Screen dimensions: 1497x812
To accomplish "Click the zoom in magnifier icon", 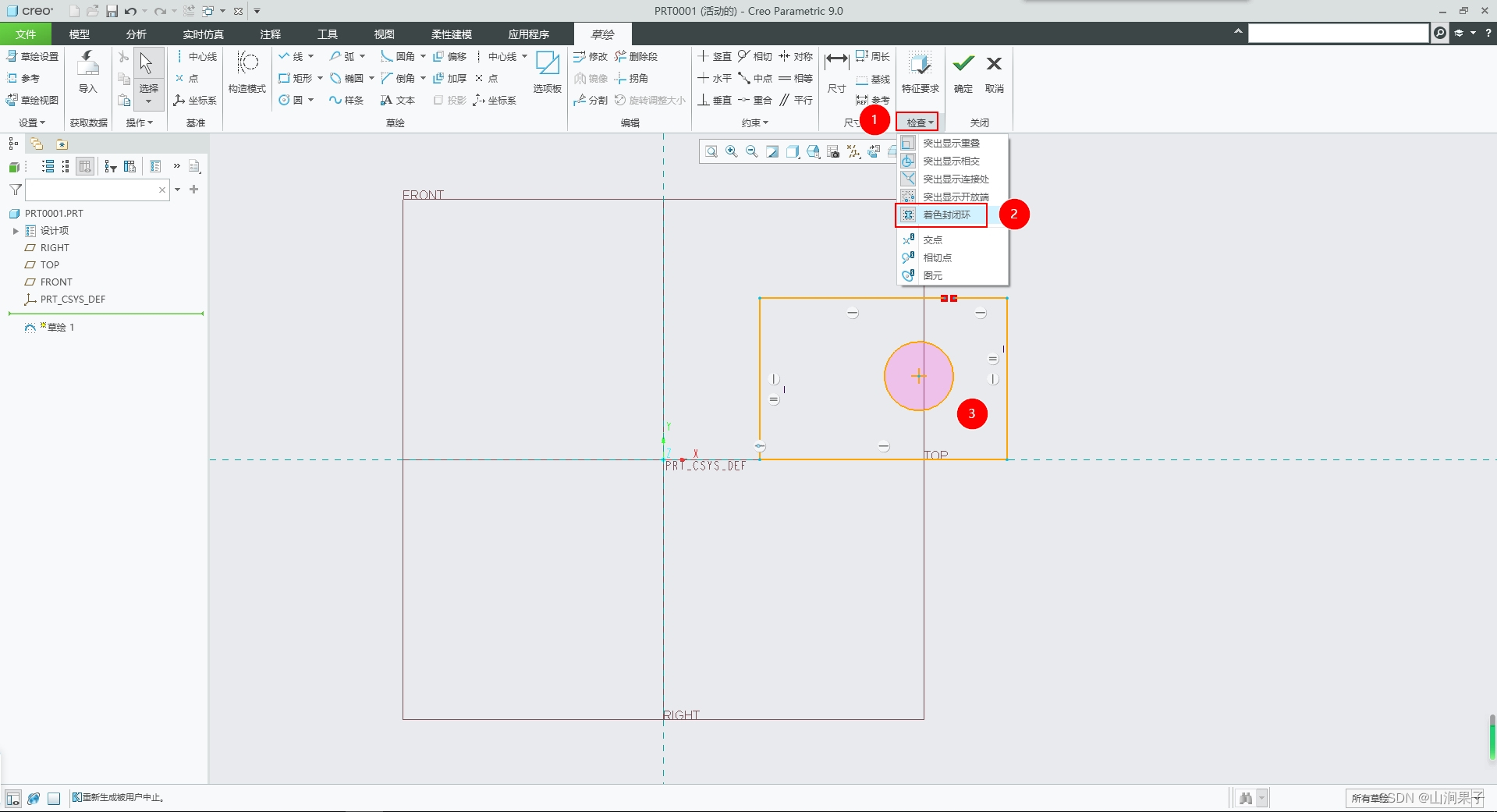I will 732,152.
